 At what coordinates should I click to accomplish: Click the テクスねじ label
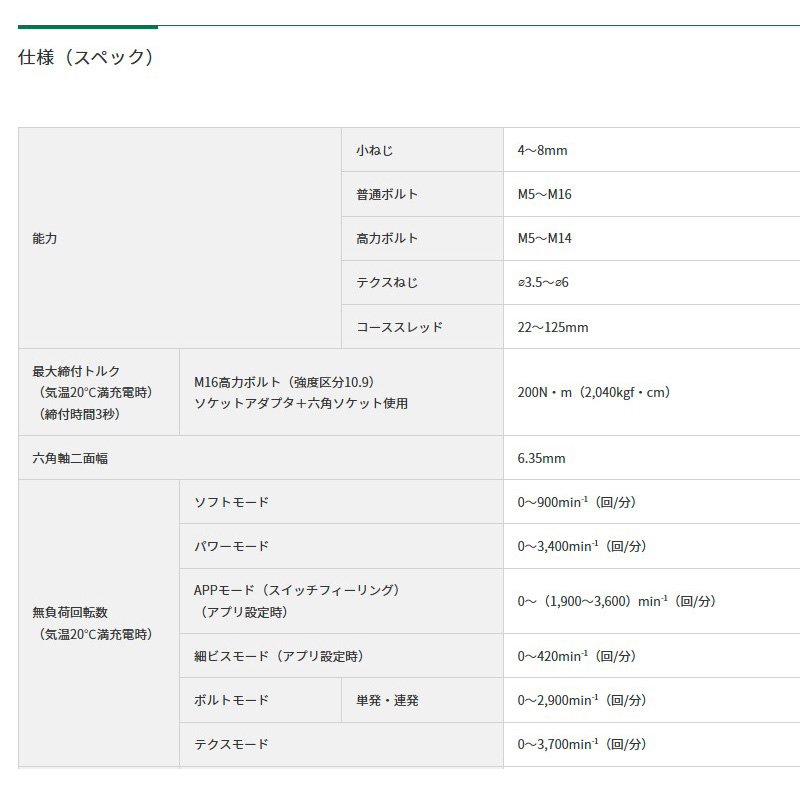click(x=387, y=282)
